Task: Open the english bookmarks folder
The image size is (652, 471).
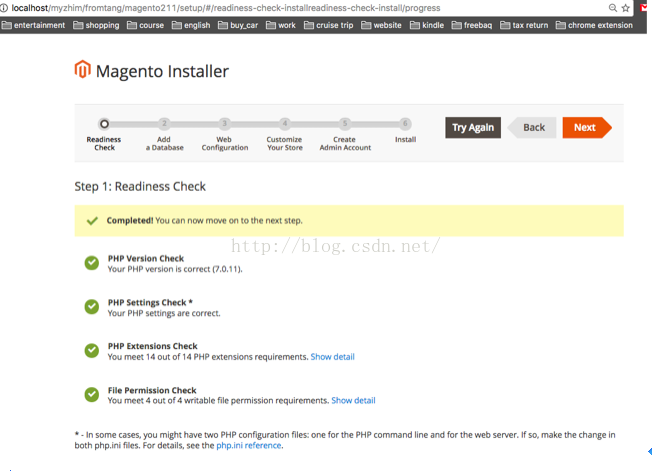Action: (191, 25)
